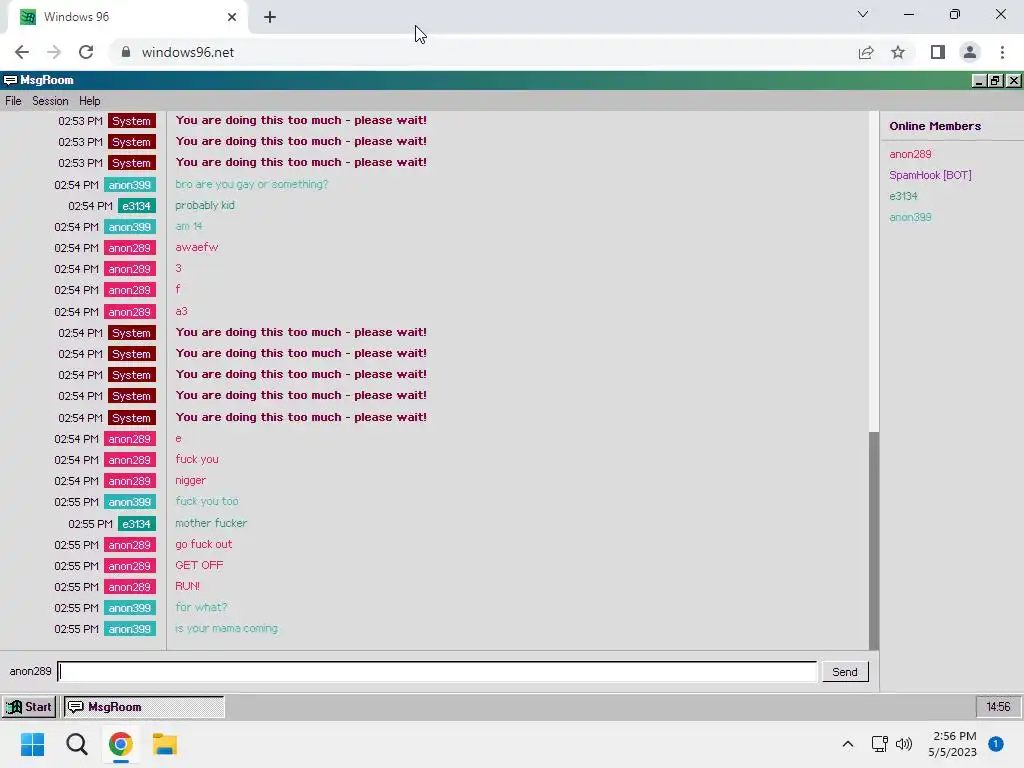Show hidden system tray icons
1024x768 pixels.
848,744
